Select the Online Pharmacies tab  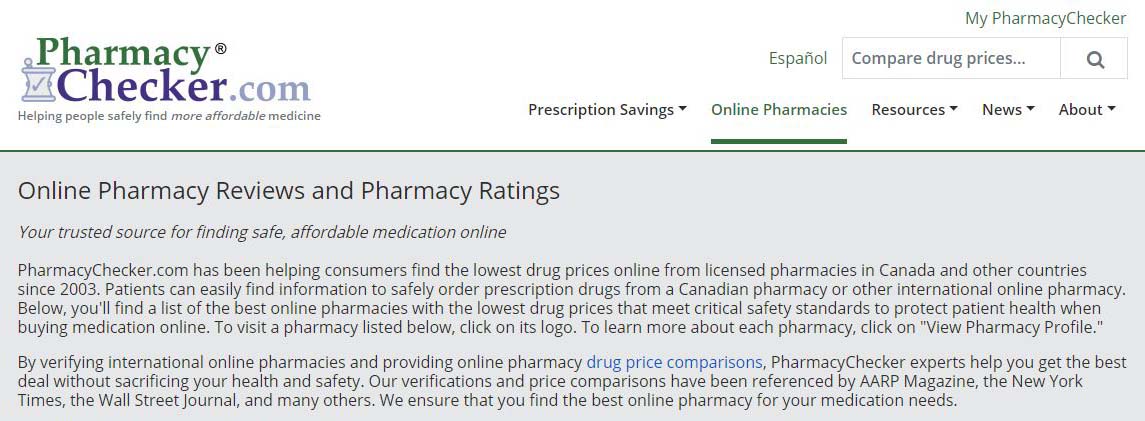coord(779,109)
